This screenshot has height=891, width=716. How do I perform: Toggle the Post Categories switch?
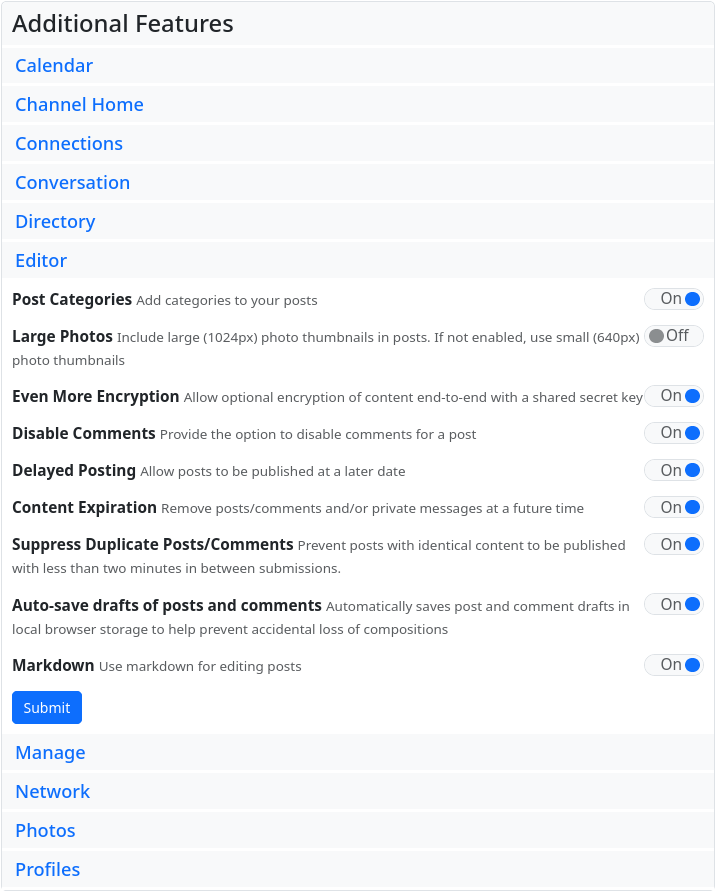673,299
